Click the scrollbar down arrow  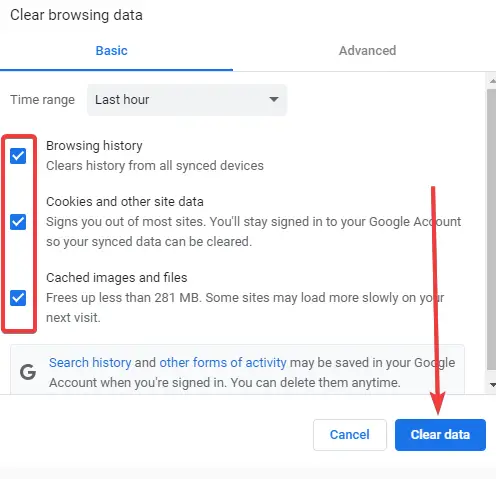point(492,385)
